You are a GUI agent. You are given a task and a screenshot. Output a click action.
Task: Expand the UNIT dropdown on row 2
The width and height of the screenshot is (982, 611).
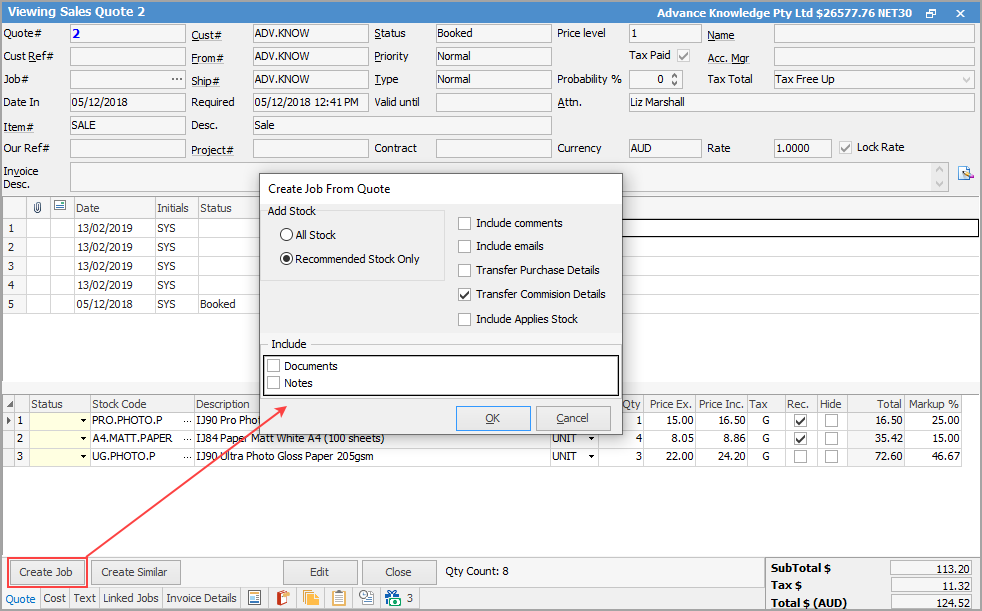point(591,439)
